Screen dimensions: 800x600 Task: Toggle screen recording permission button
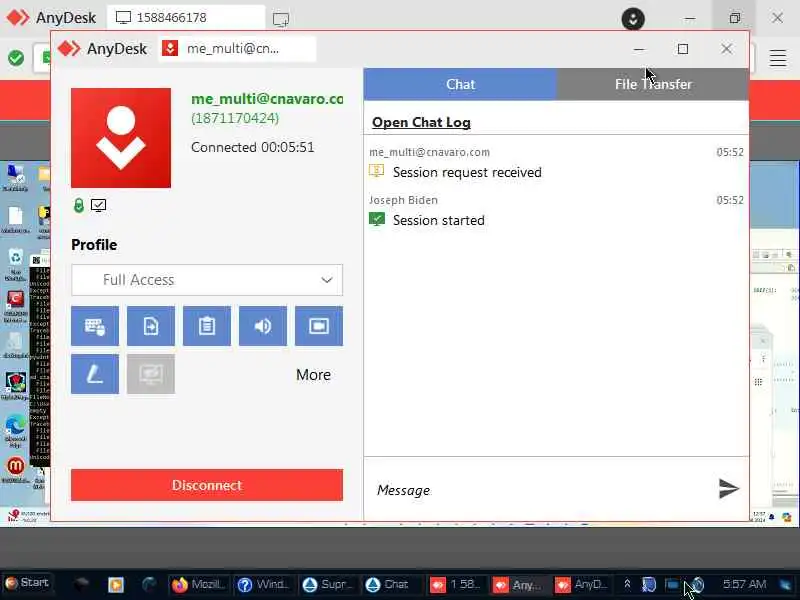pos(319,326)
